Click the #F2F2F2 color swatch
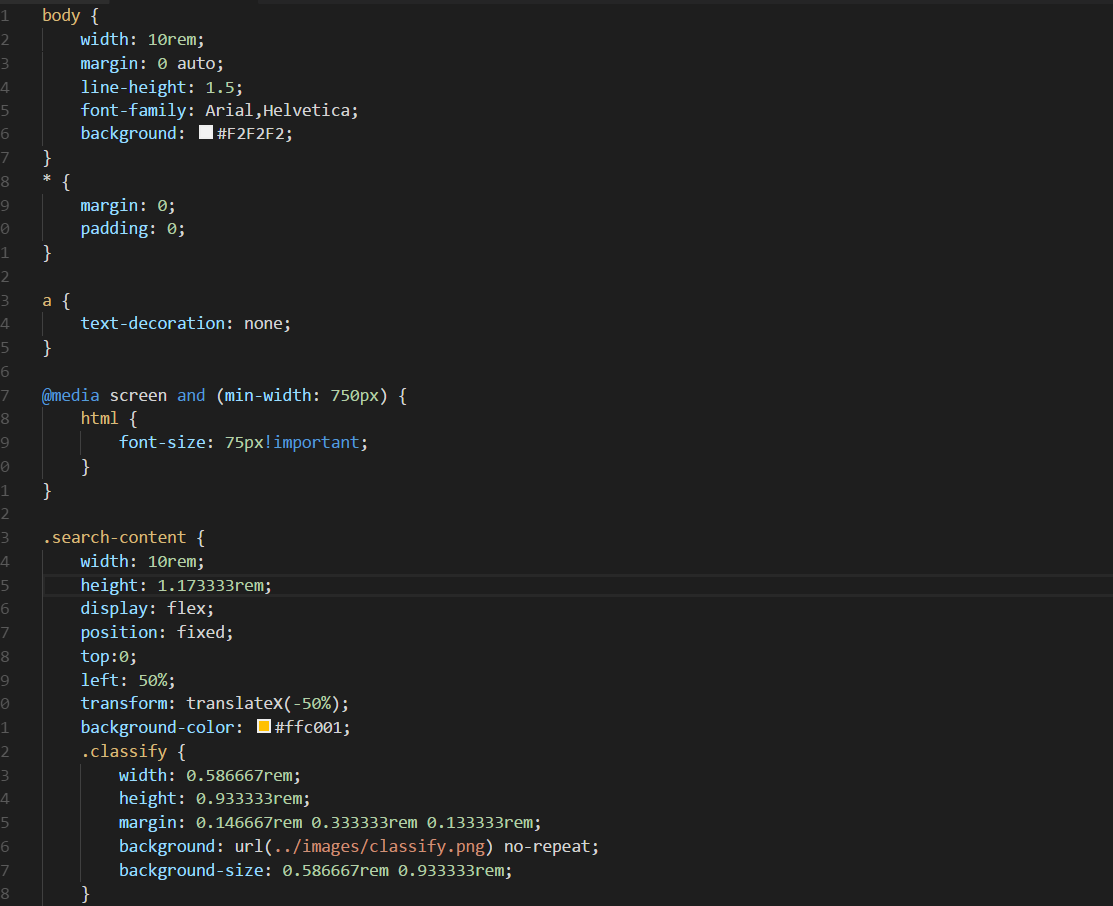This screenshot has height=906, width=1113. (x=206, y=132)
